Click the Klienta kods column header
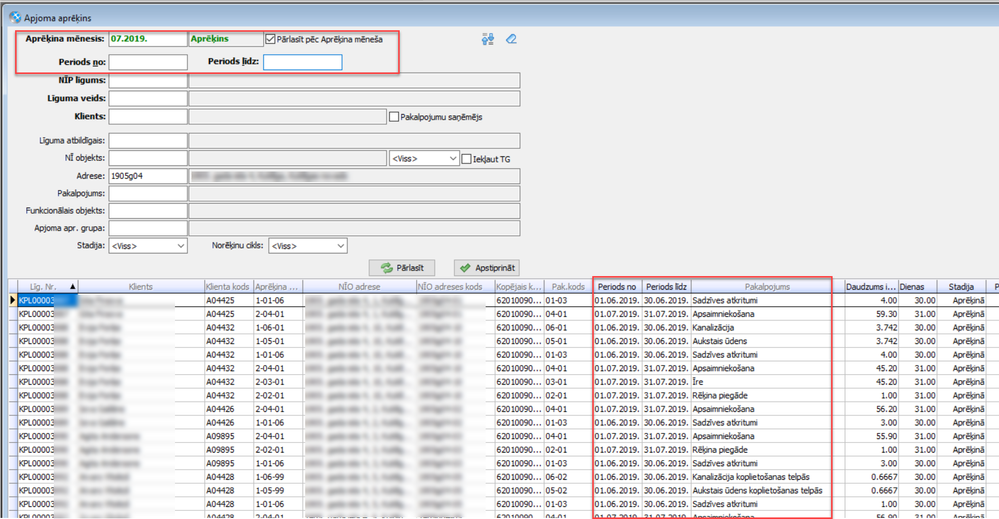 (229, 287)
